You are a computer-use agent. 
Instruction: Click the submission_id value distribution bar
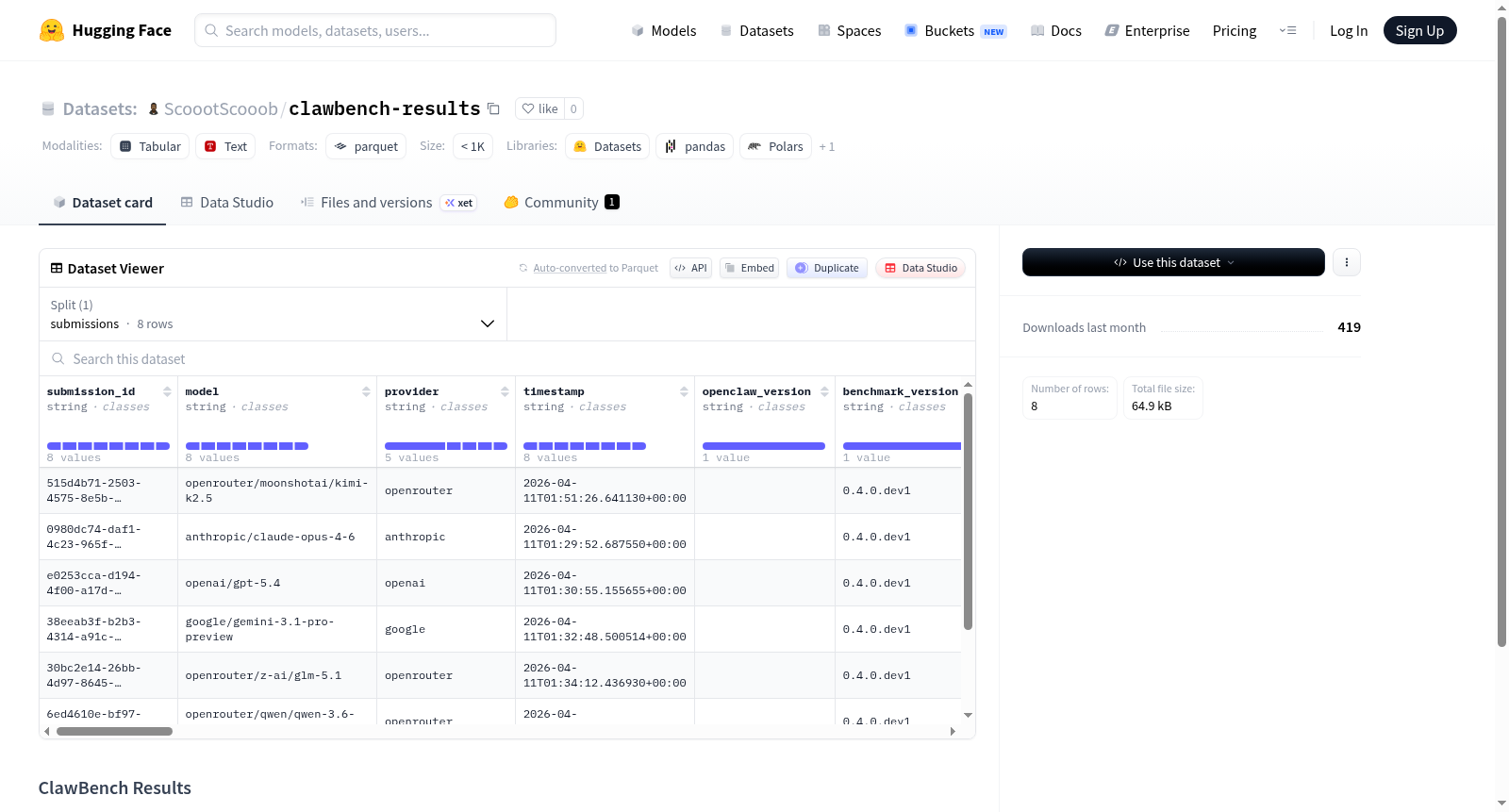(x=108, y=446)
